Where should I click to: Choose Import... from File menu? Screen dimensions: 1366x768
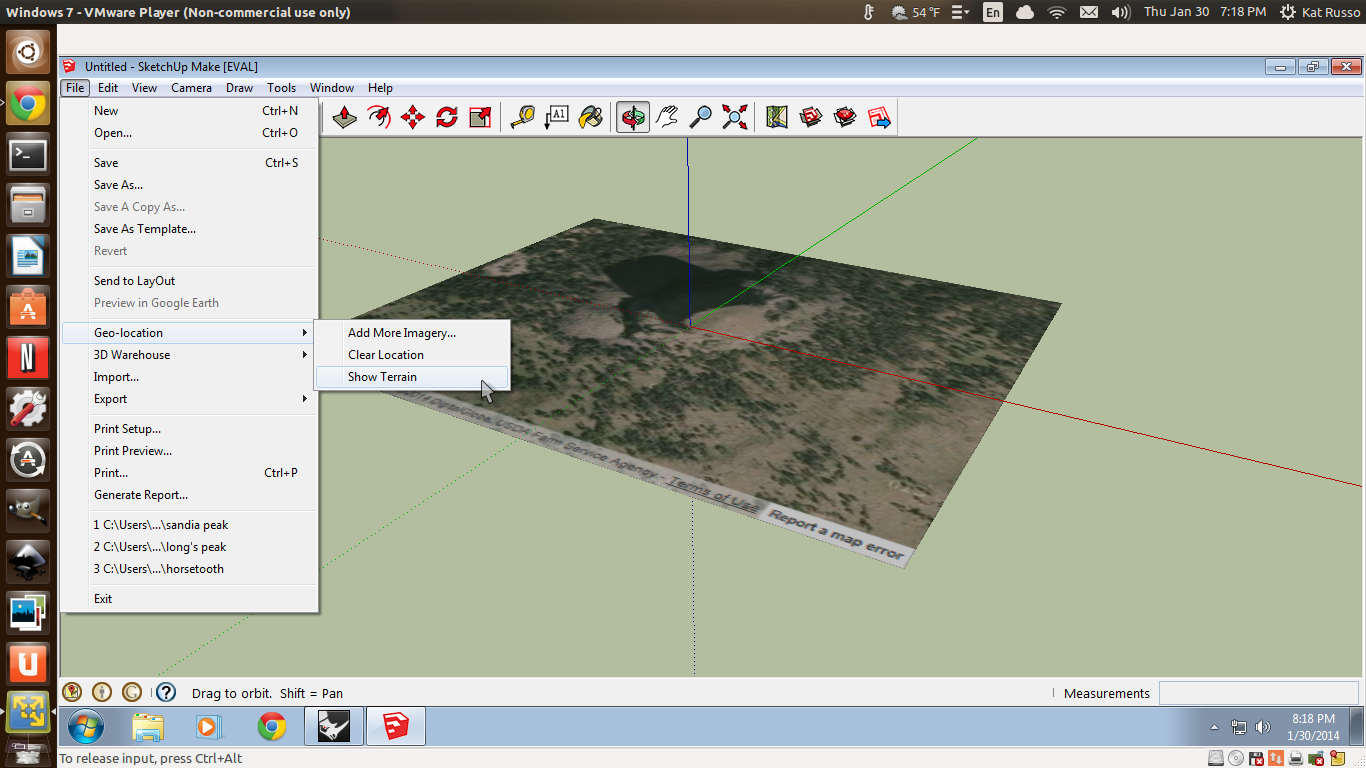[188, 377]
